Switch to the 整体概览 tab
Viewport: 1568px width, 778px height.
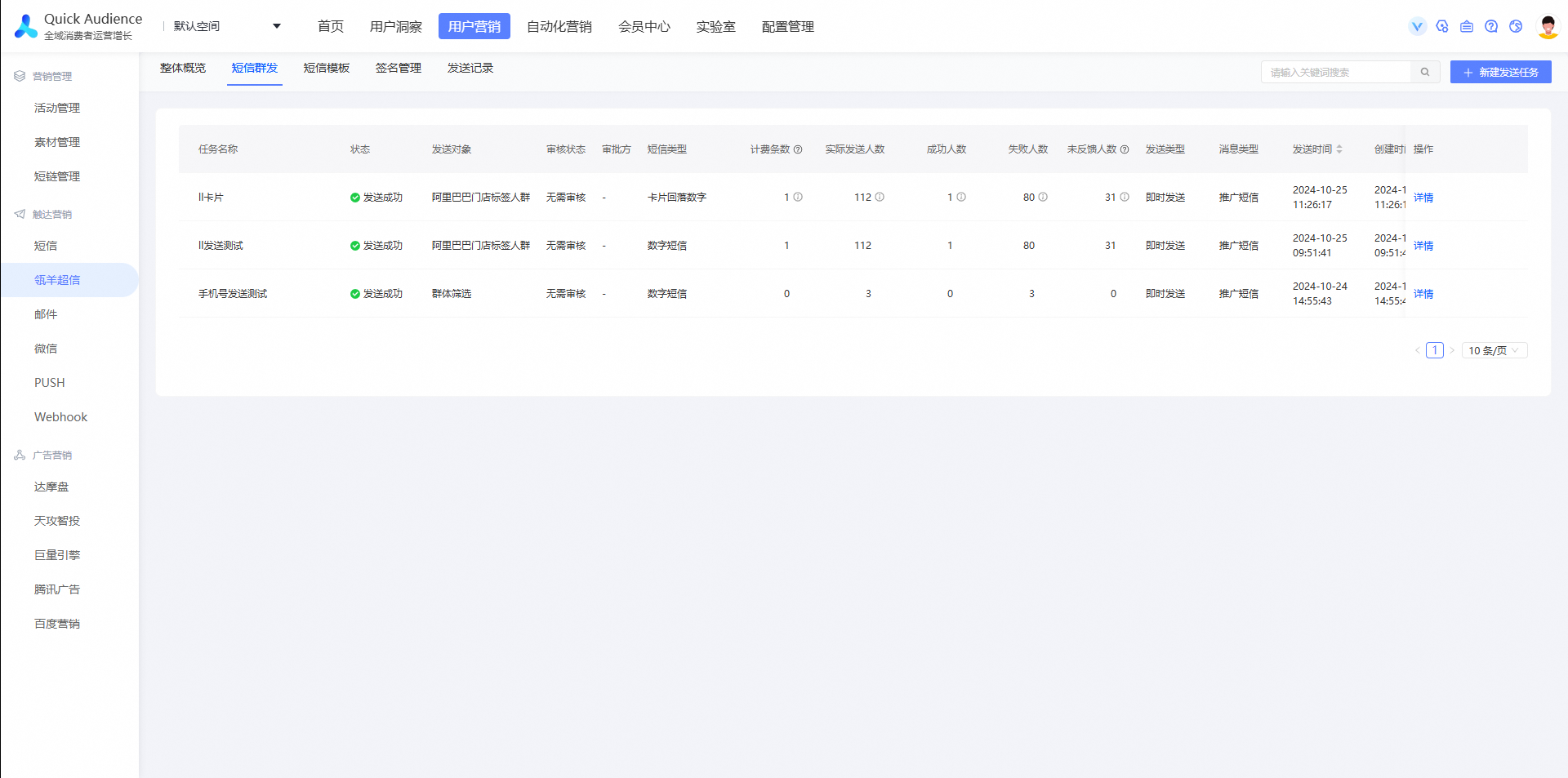[183, 68]
